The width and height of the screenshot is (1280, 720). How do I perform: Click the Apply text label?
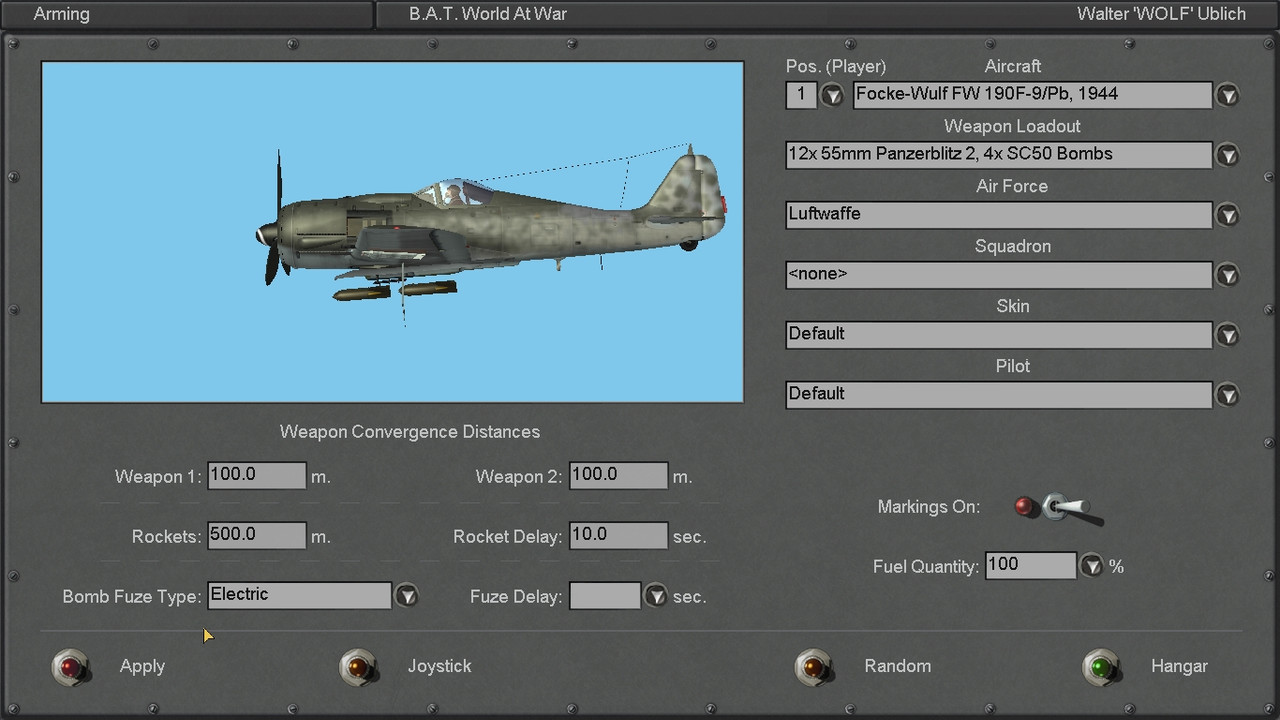point(142,666)
